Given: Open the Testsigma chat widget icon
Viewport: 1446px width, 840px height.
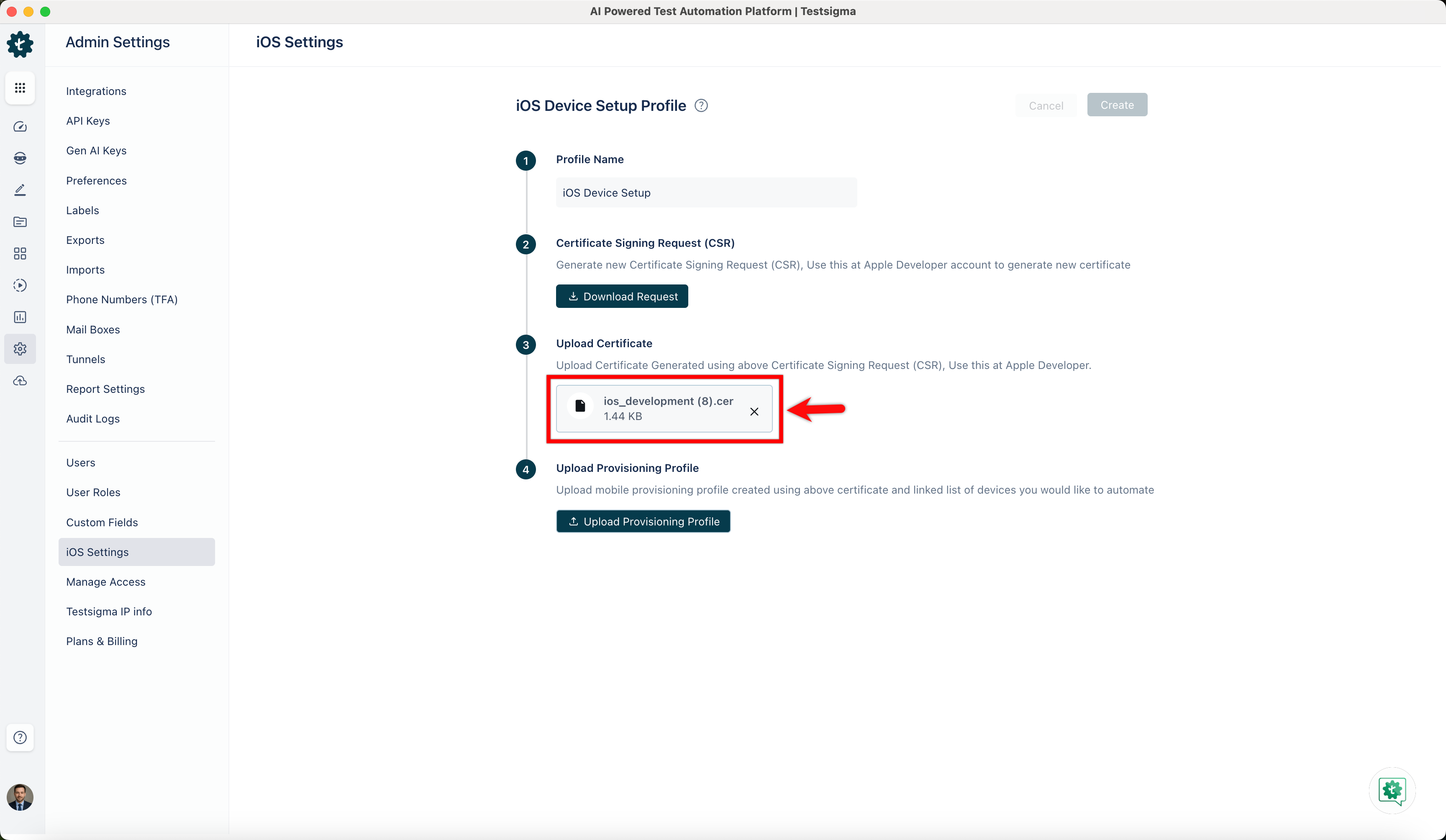Looking at the screenshot, I should click(1392, 791).
